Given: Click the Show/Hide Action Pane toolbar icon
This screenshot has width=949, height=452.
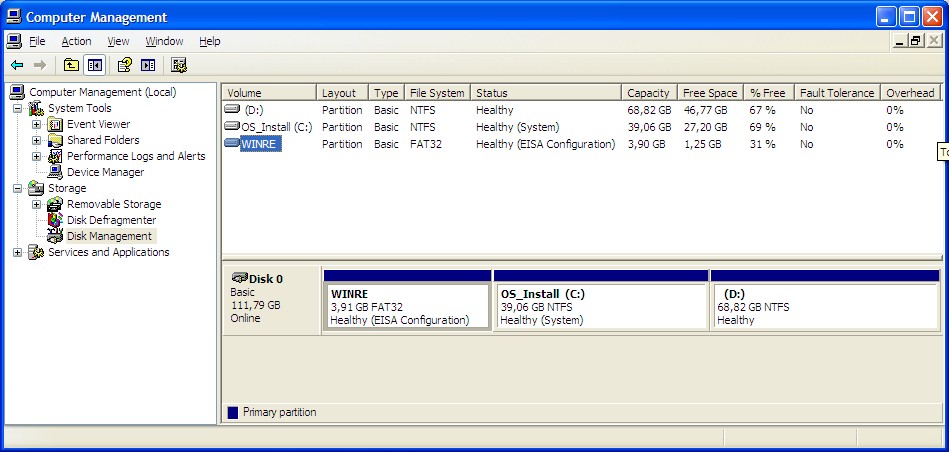Looking at the screenshot, I should click(148, 65).
